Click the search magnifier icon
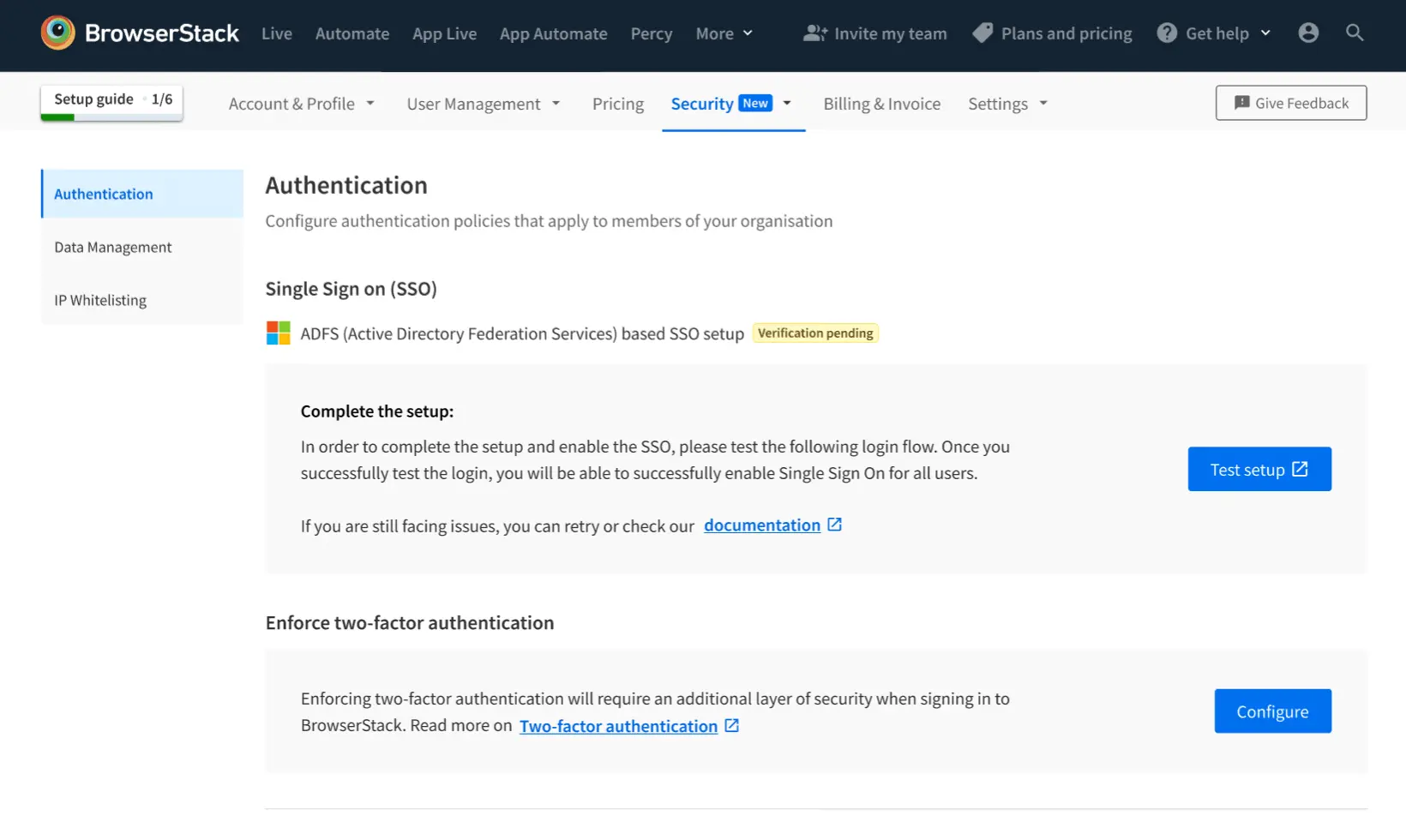 click(x=1354, y=33)
